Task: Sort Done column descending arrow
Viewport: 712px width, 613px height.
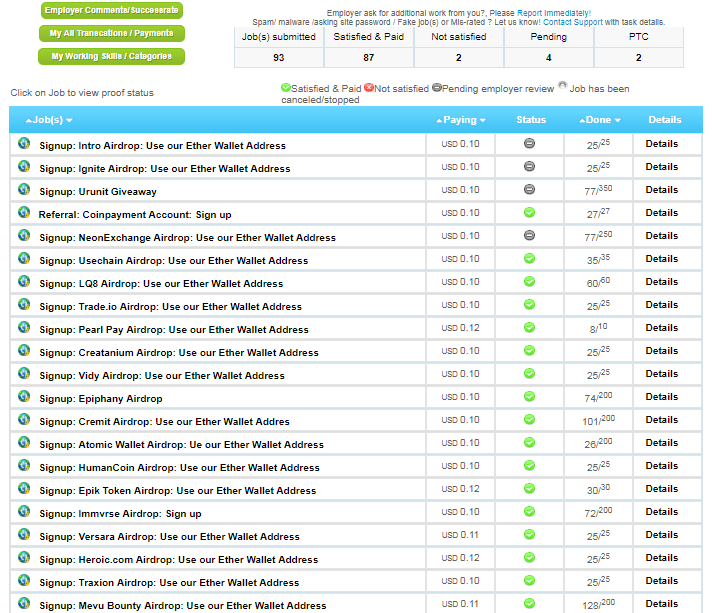Action: (618, 120)
